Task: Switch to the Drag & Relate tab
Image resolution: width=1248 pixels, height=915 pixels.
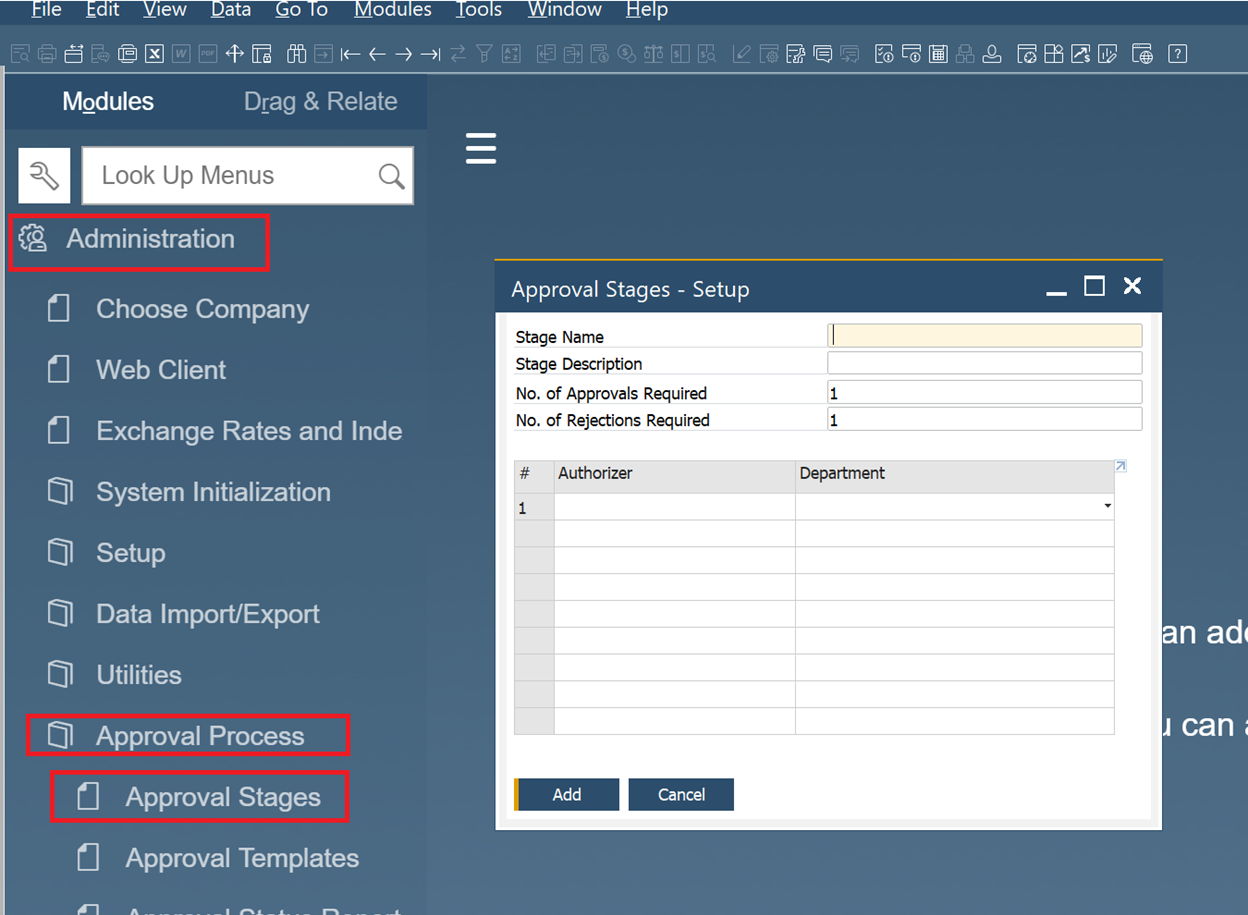Action: (320, 101)
